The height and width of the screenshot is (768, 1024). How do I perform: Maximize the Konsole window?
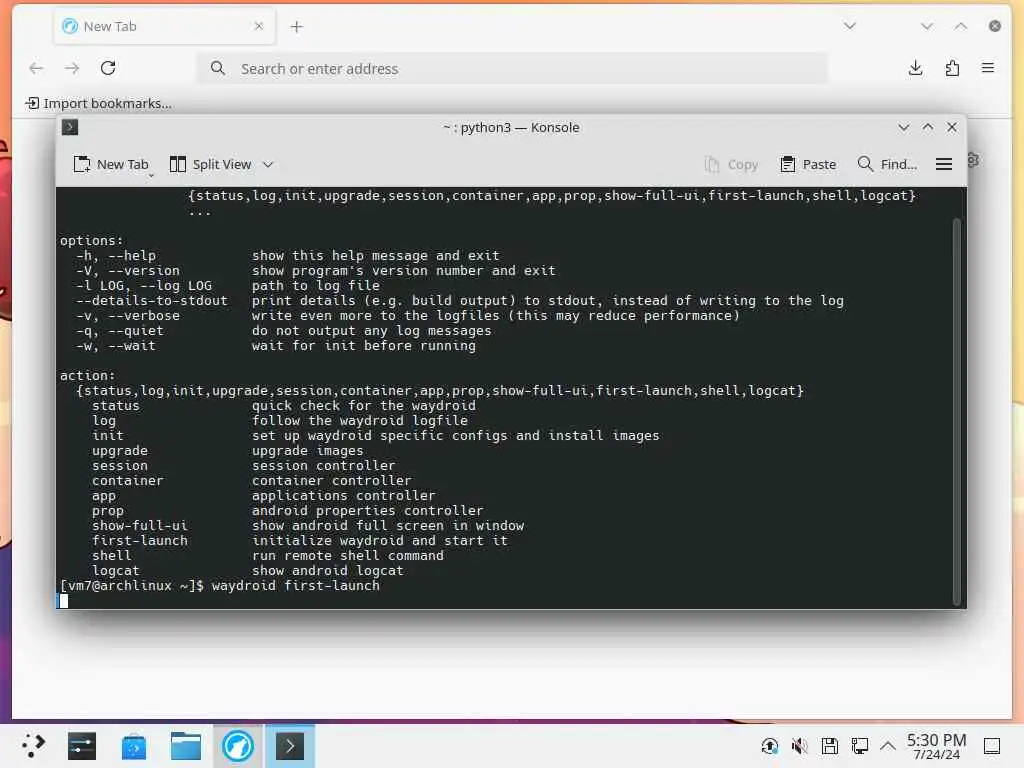point(927,127)
